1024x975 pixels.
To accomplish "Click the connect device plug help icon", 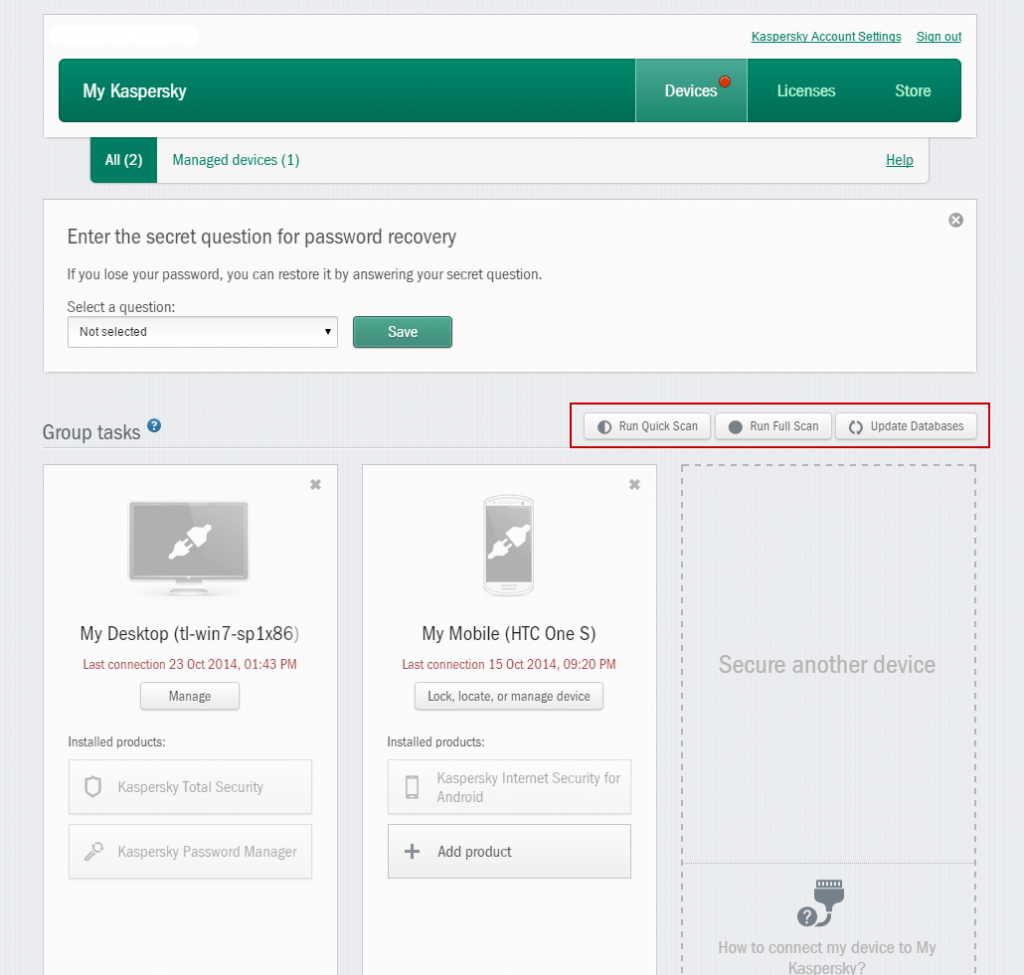I will [x=821, y=903].
